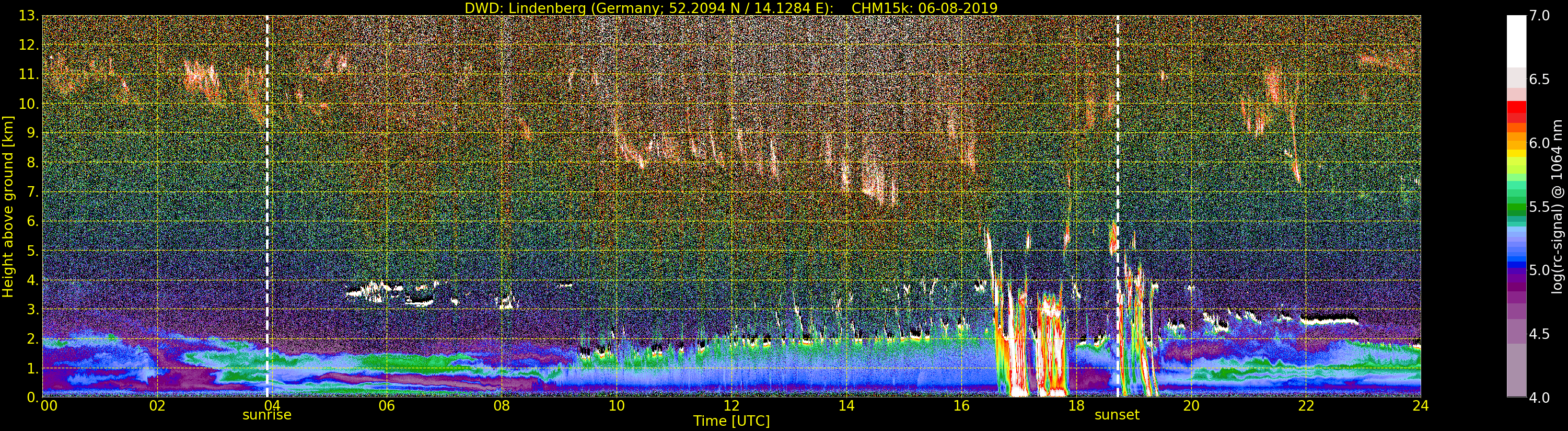Click the white dashed sunset marker line
The width and height of the screenshot is (1568, 431).
[1118, 207]
